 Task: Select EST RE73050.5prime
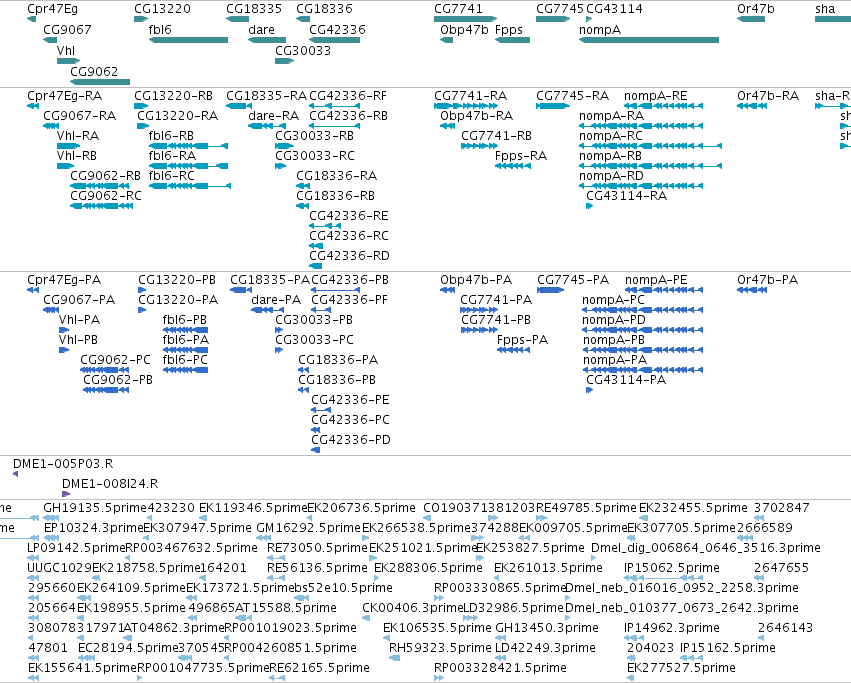(317, 548)
